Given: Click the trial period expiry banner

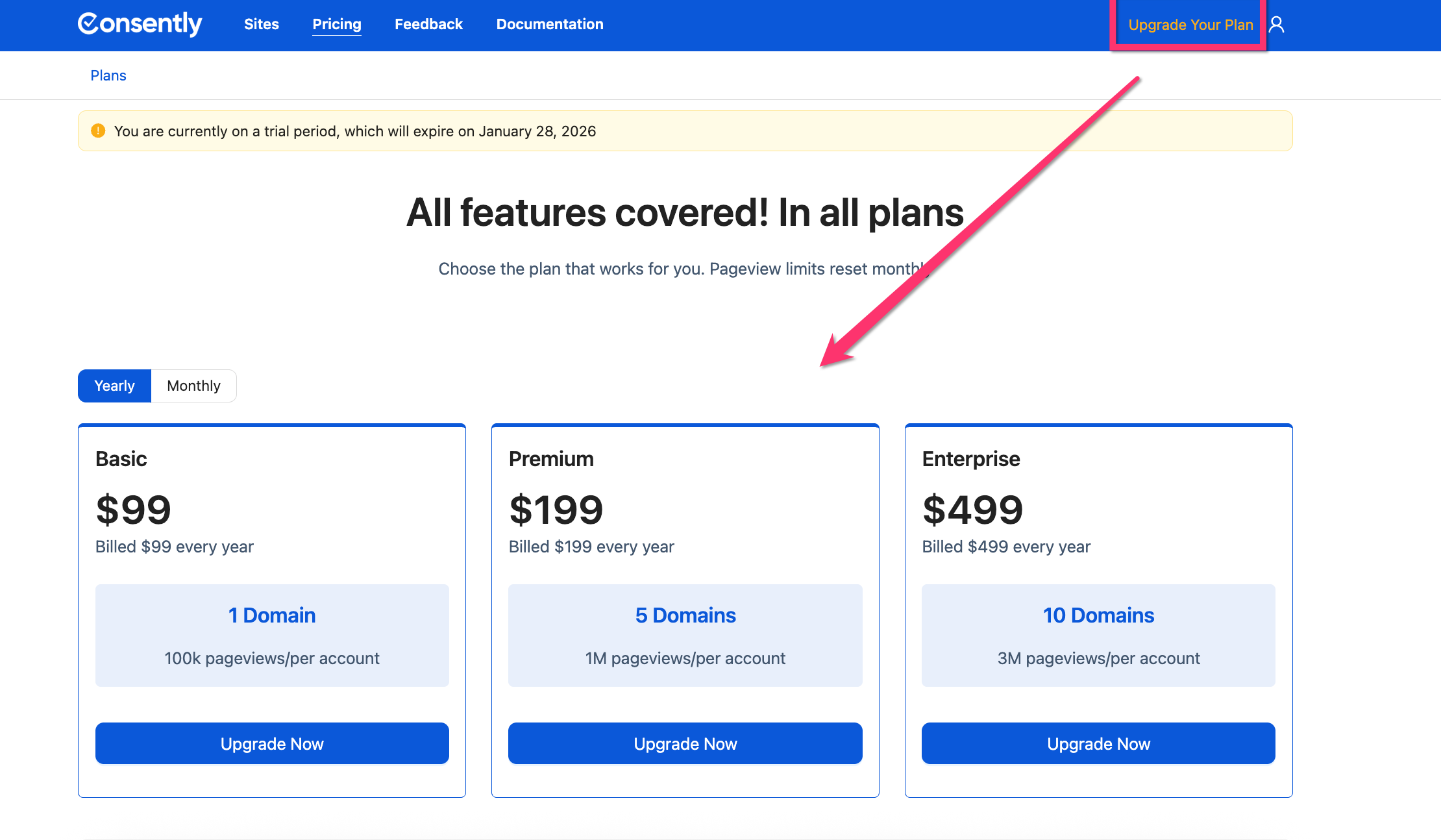Looking at the screenshot, I should [685, 131].
